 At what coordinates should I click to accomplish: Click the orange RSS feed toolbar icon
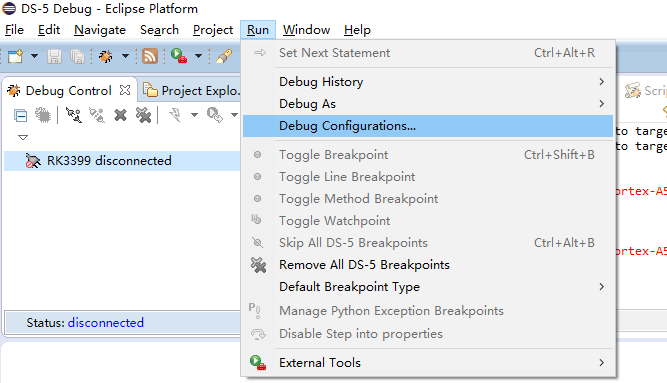149,56
